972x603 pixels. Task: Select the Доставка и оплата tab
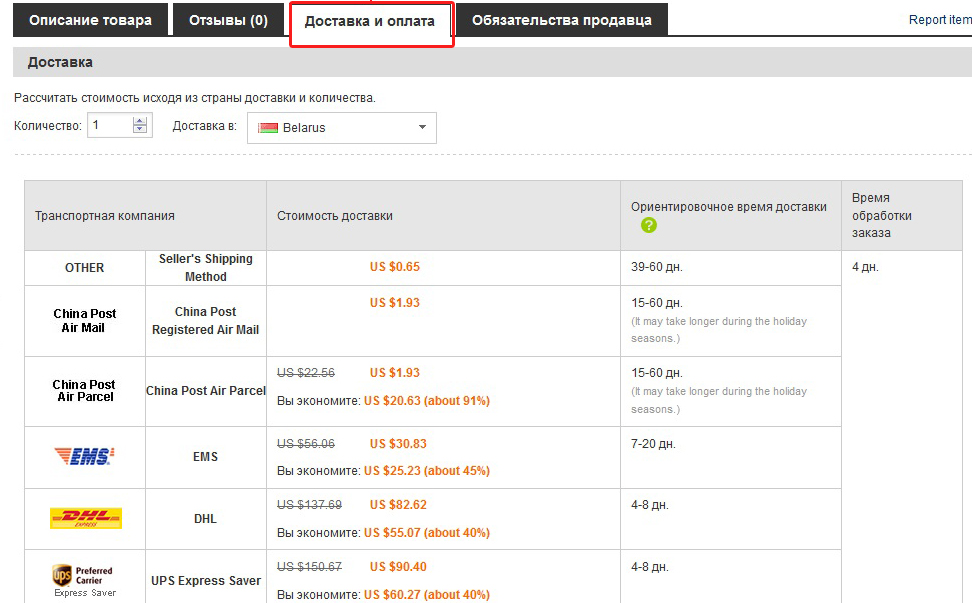370,21
